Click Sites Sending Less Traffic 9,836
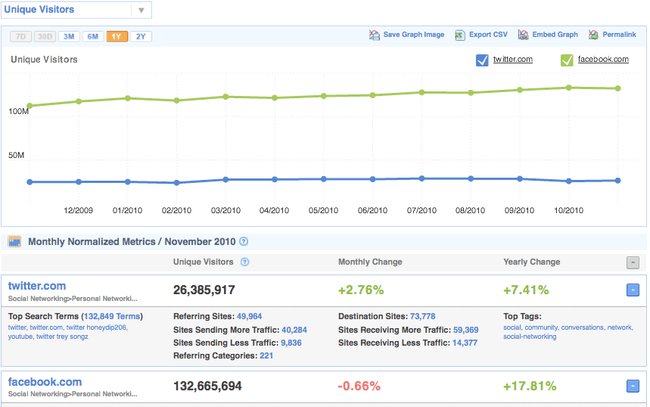This screenshot has width=650, height=407. point(291,343)
